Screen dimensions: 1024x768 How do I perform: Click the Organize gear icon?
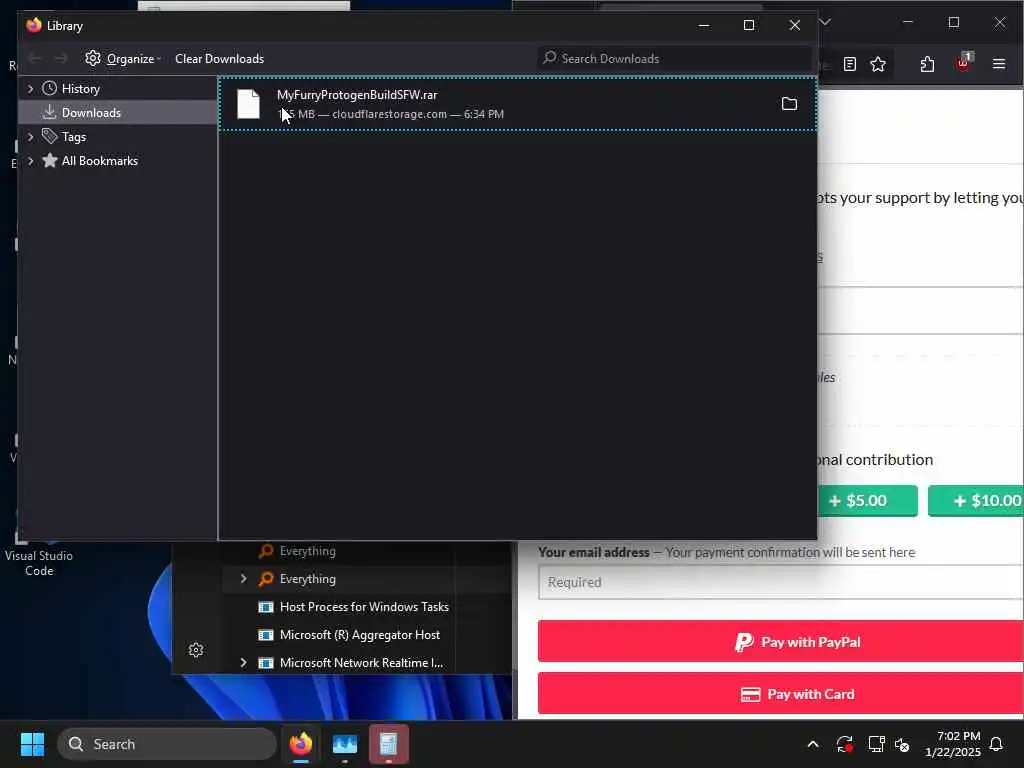tap(93, 58)
